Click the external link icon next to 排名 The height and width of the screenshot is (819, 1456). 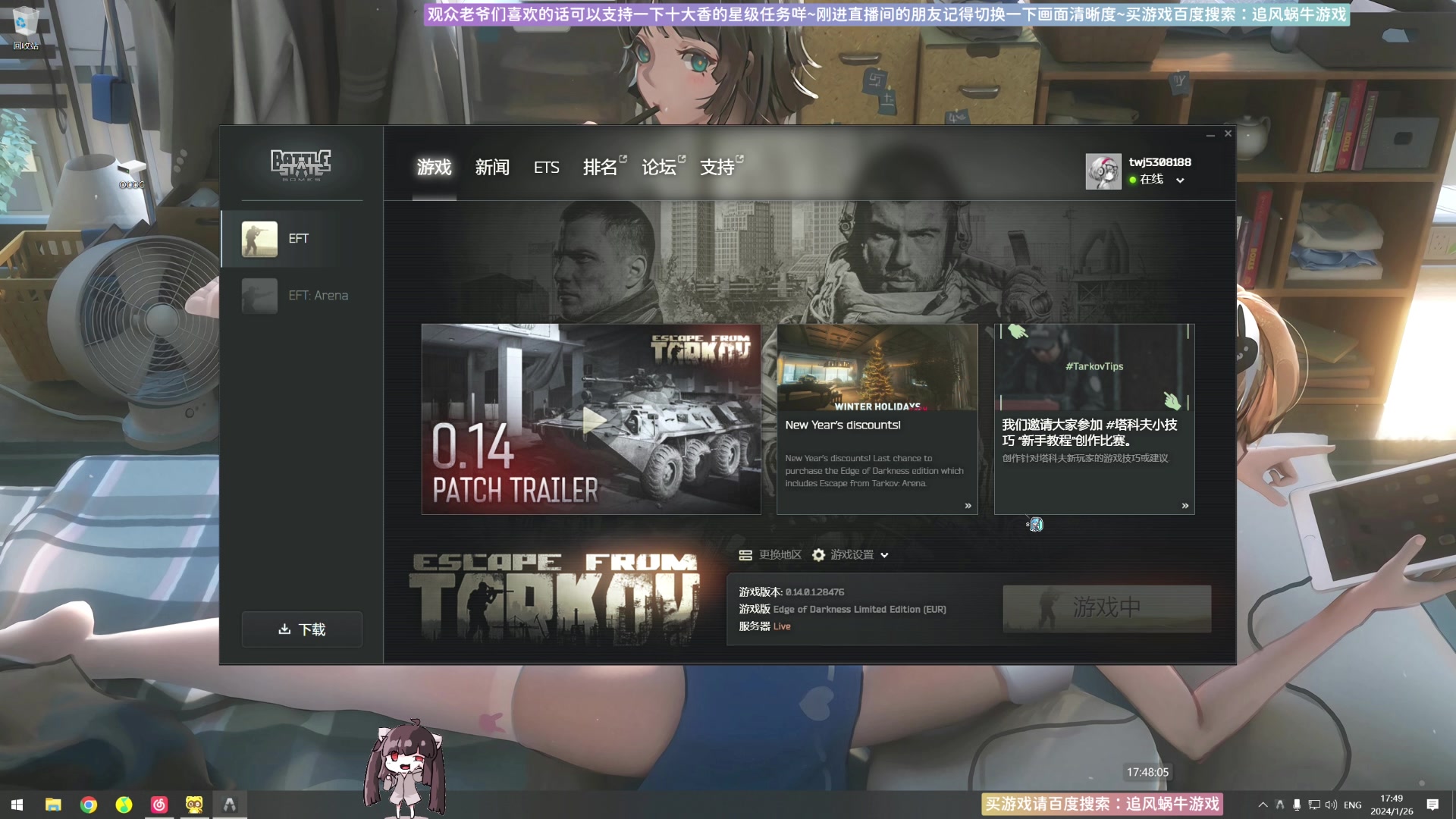tap(623, 158)
